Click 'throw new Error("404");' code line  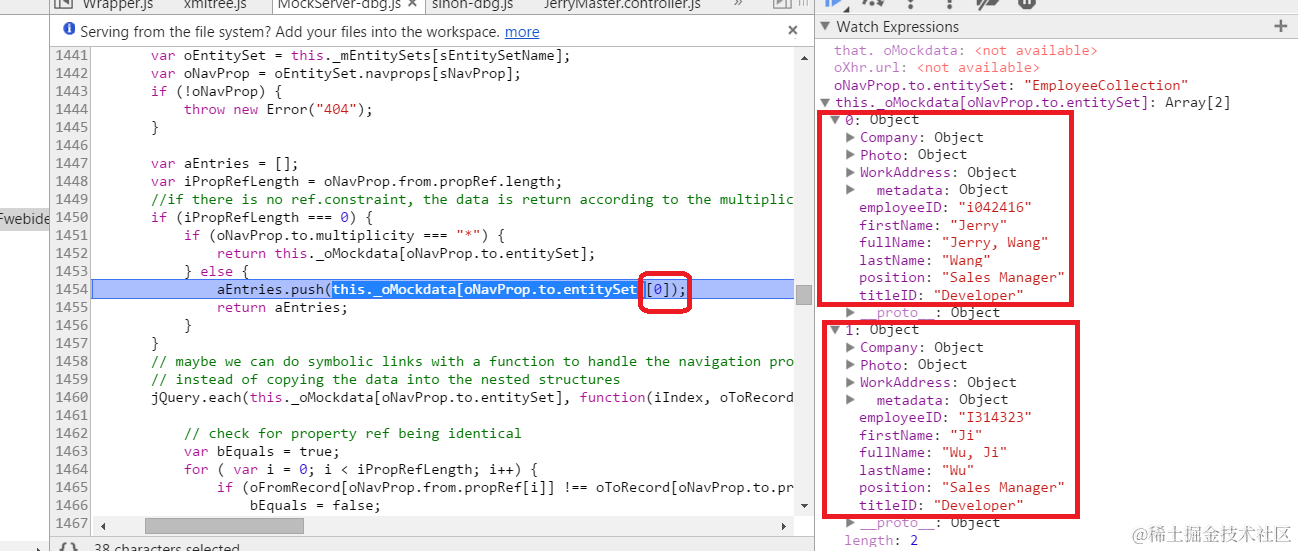coord(278,109)
